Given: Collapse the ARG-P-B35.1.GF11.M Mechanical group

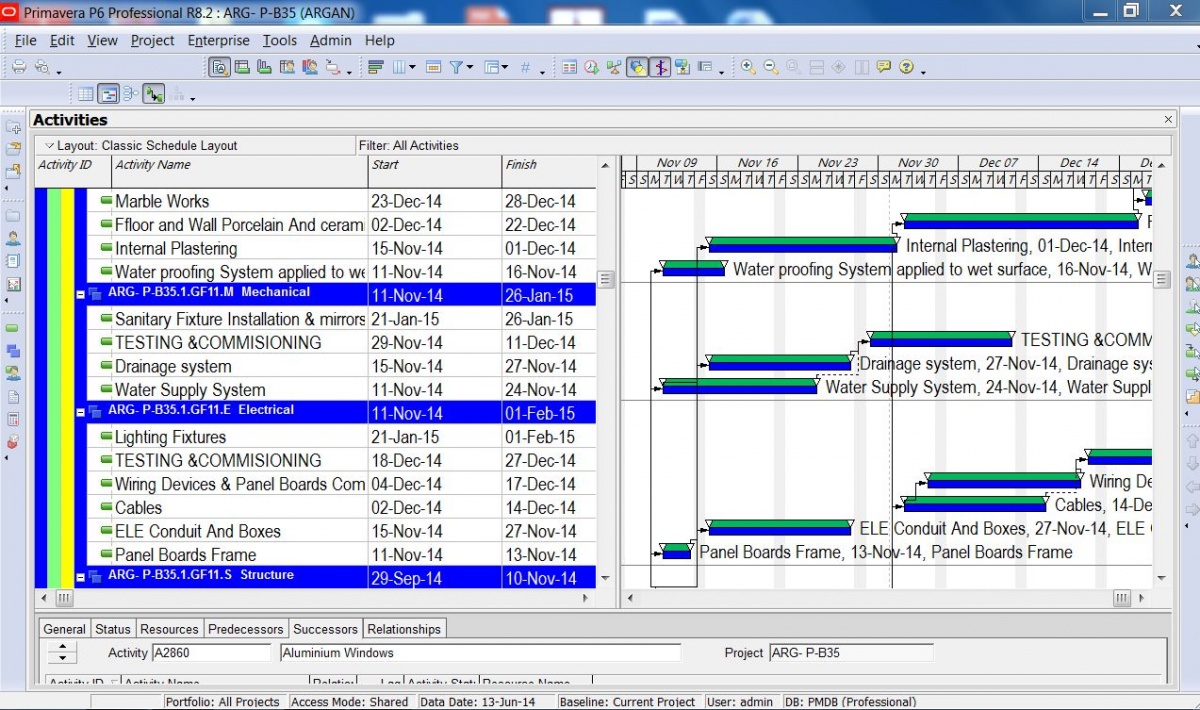Looking at the screenshot, I should pos(81,294).
